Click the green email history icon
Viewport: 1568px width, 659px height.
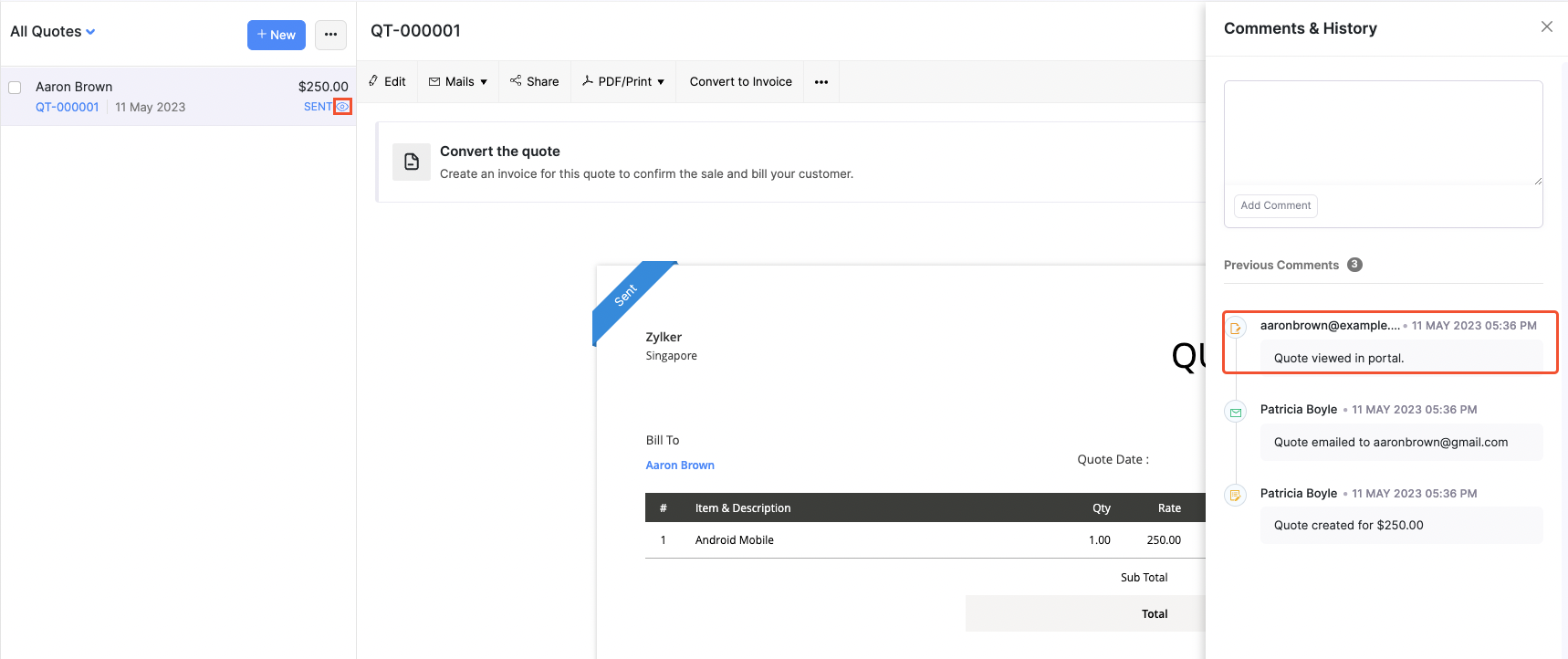click(x=1235, y=413)
